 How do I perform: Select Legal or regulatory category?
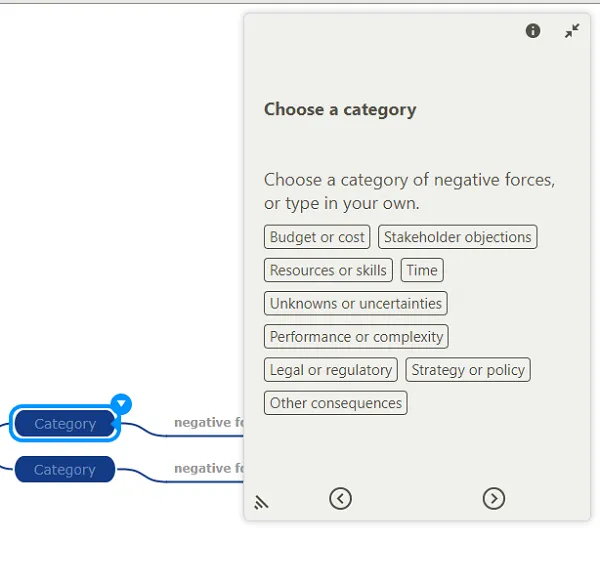pyautogui.click(x=331, y=370)
